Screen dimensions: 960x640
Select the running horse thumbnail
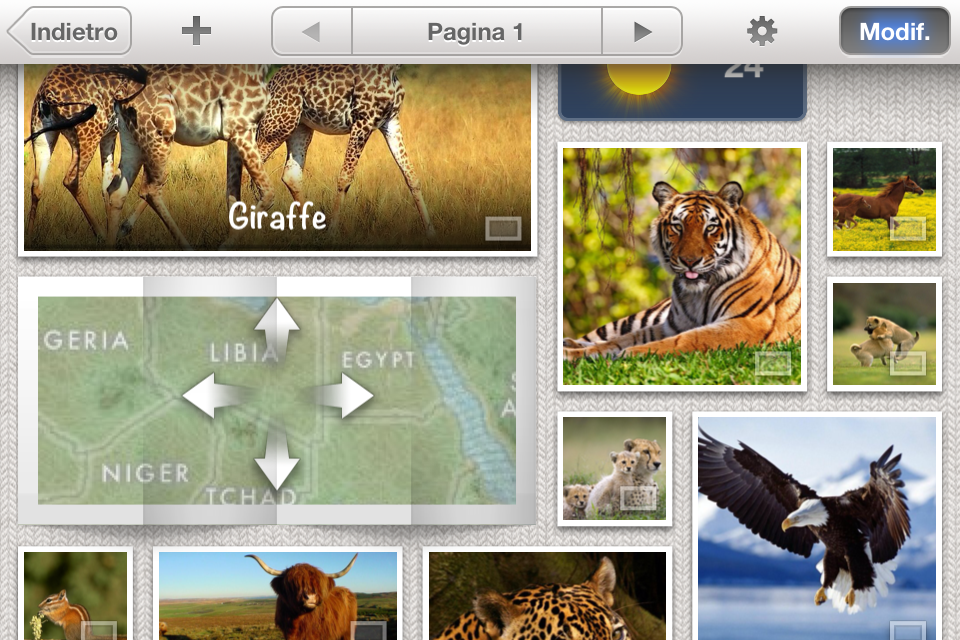click(x=884, y=198)
